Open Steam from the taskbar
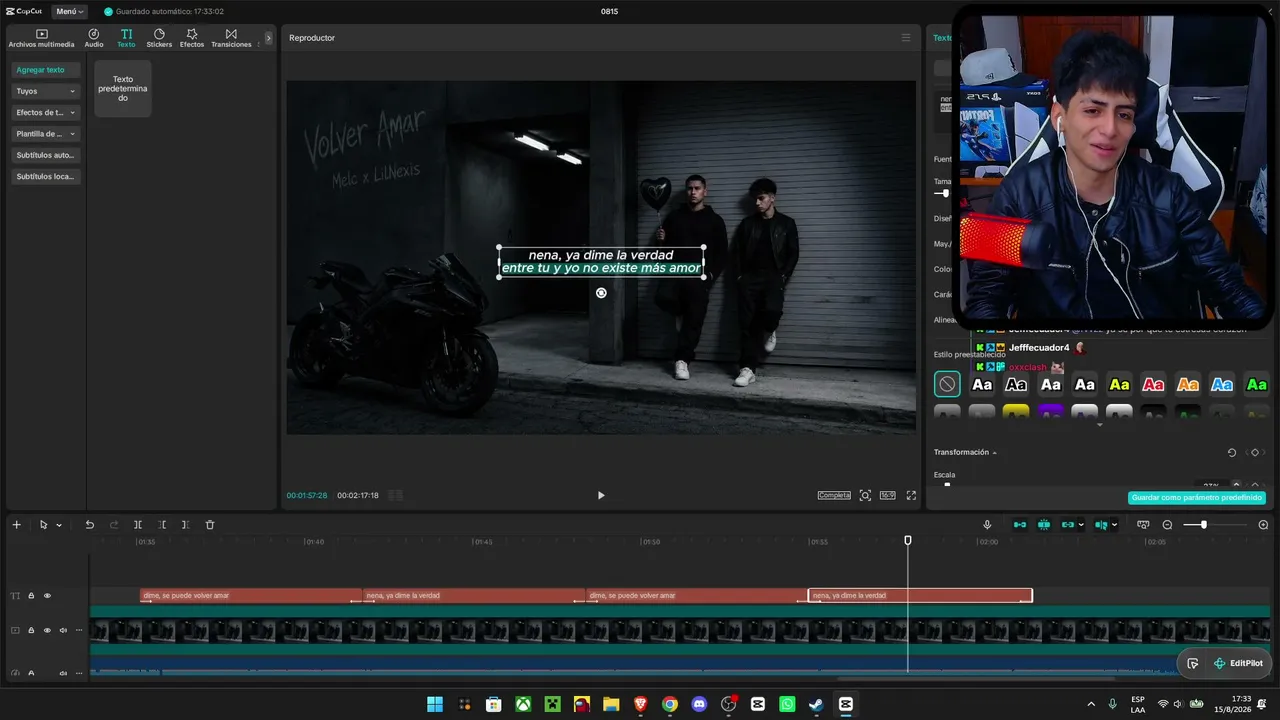Viewport: 1280px width, 720px height. pyautogui.click(x=816, y=704)
